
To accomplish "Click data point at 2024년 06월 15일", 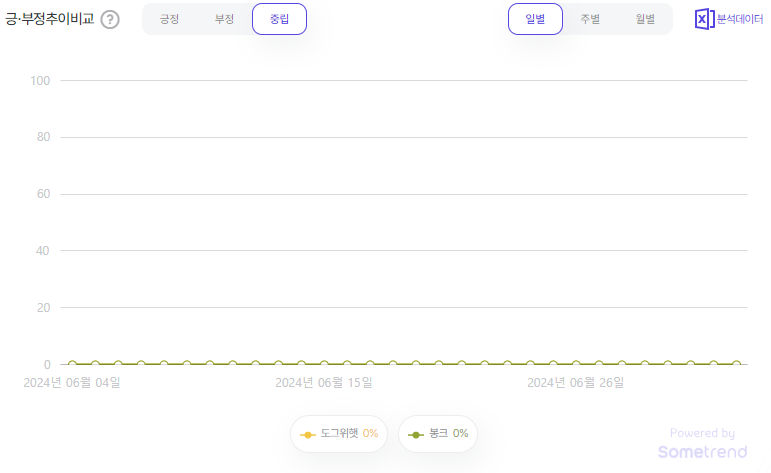I will click(x=324, y=364).
